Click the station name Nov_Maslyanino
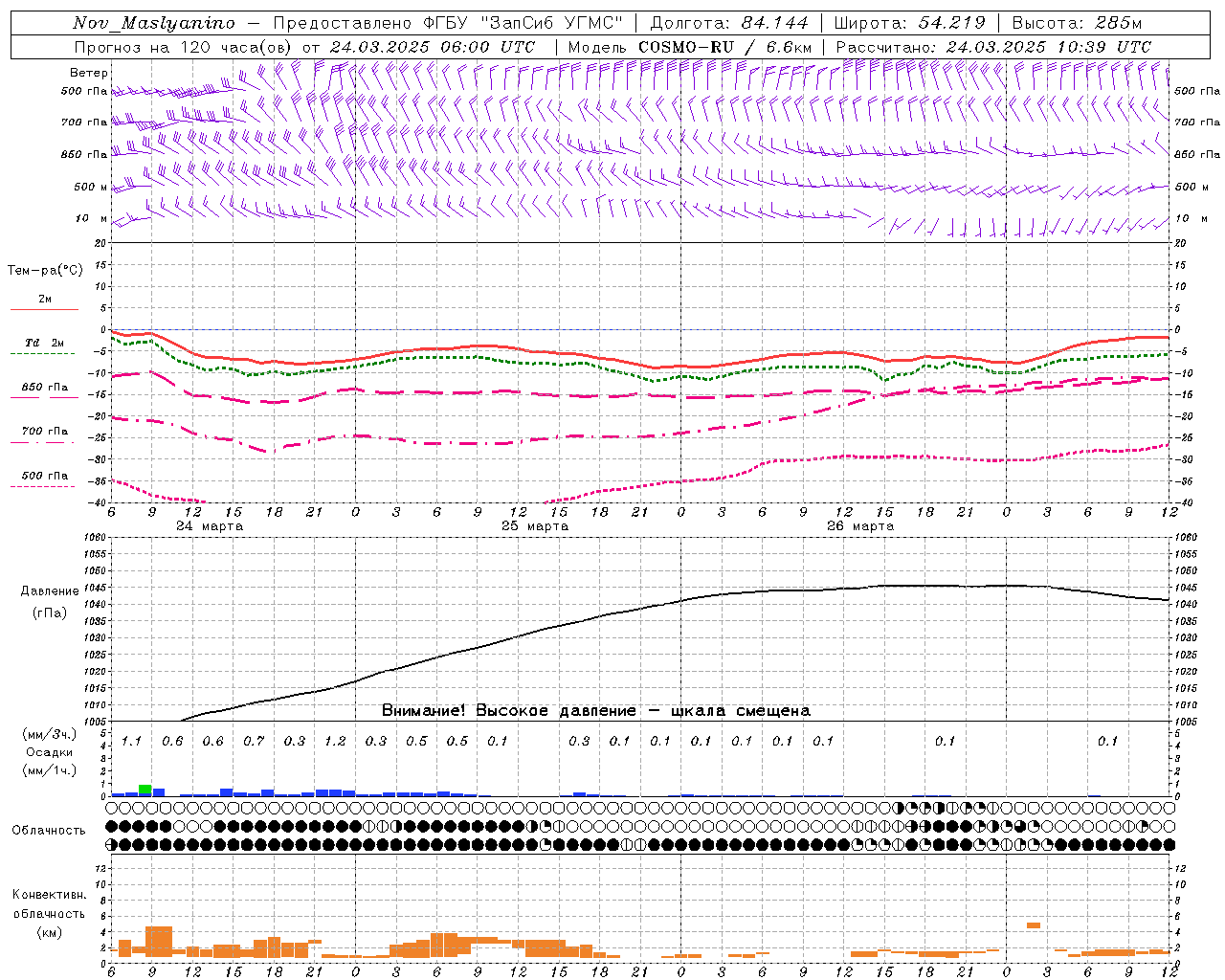 point(154,23)
